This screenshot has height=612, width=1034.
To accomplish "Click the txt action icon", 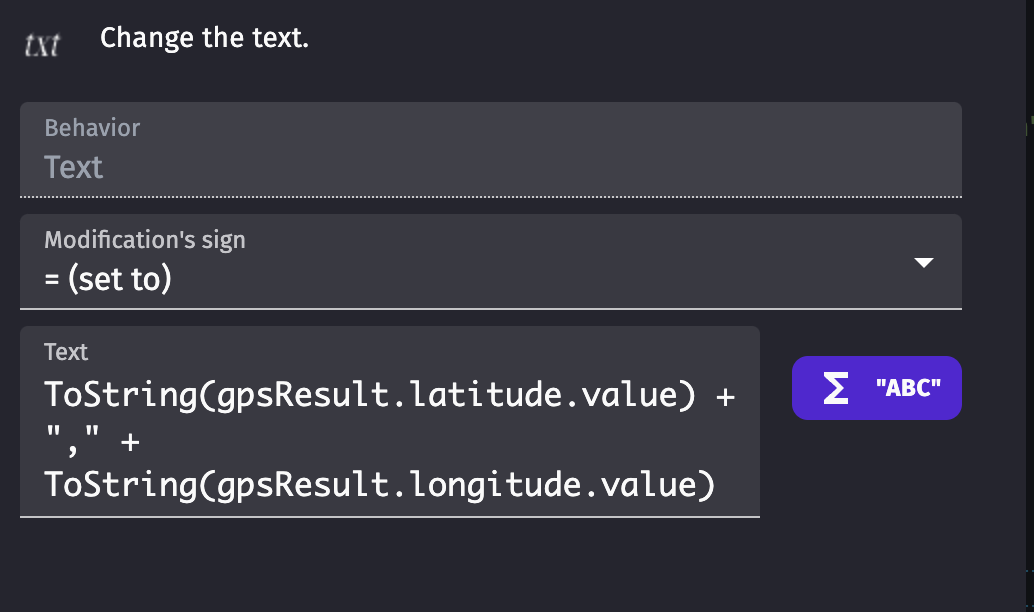I will pos(41,42).
